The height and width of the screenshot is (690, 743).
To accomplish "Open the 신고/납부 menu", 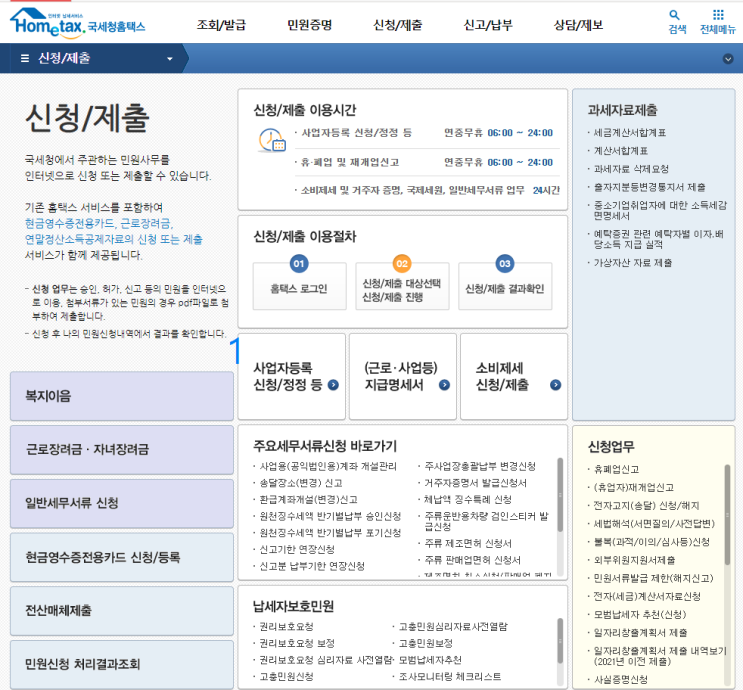I will (488, 25).
